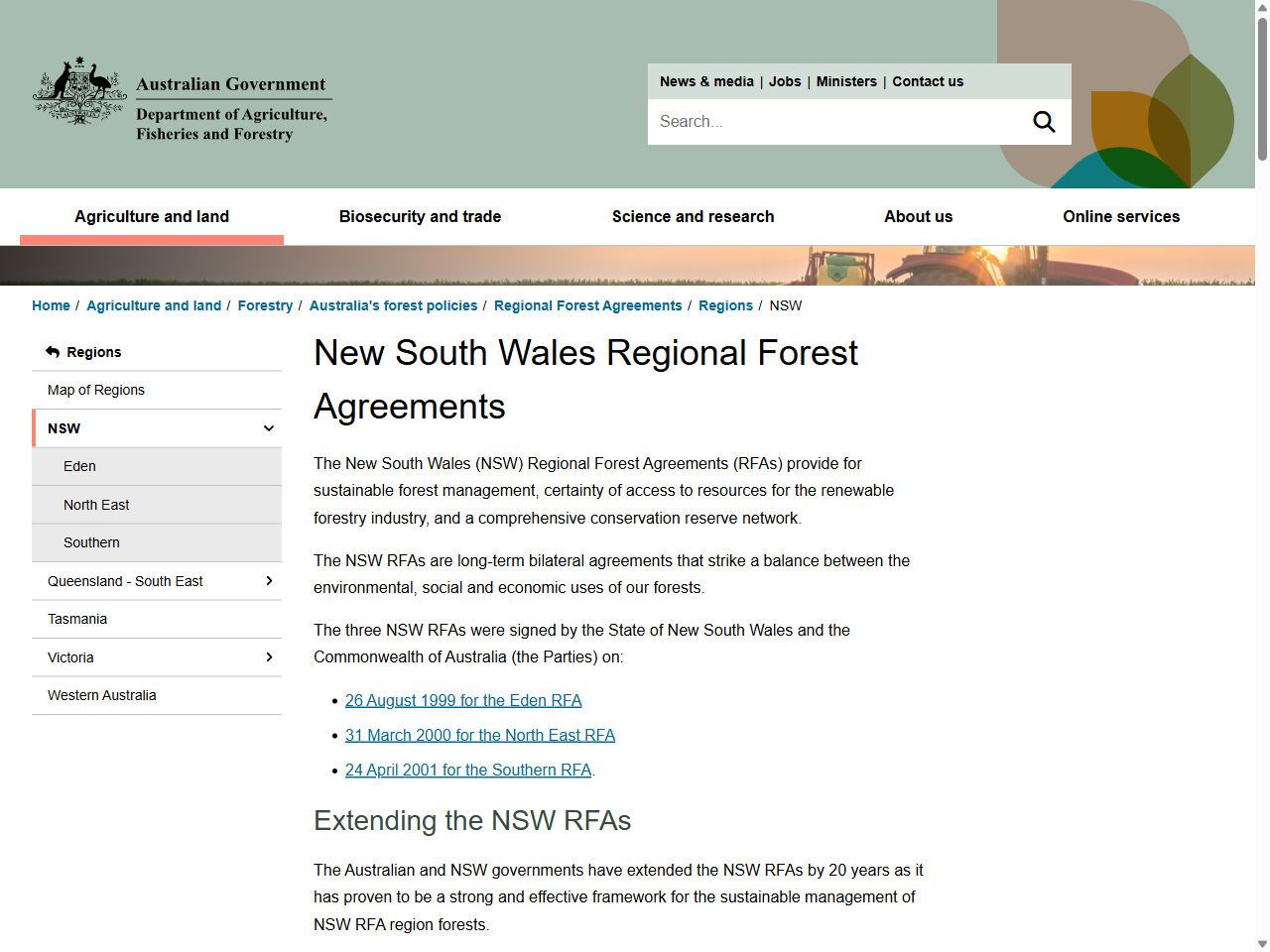
Task: Collapse the NSW section using its chevron
Action: [268, 427]
